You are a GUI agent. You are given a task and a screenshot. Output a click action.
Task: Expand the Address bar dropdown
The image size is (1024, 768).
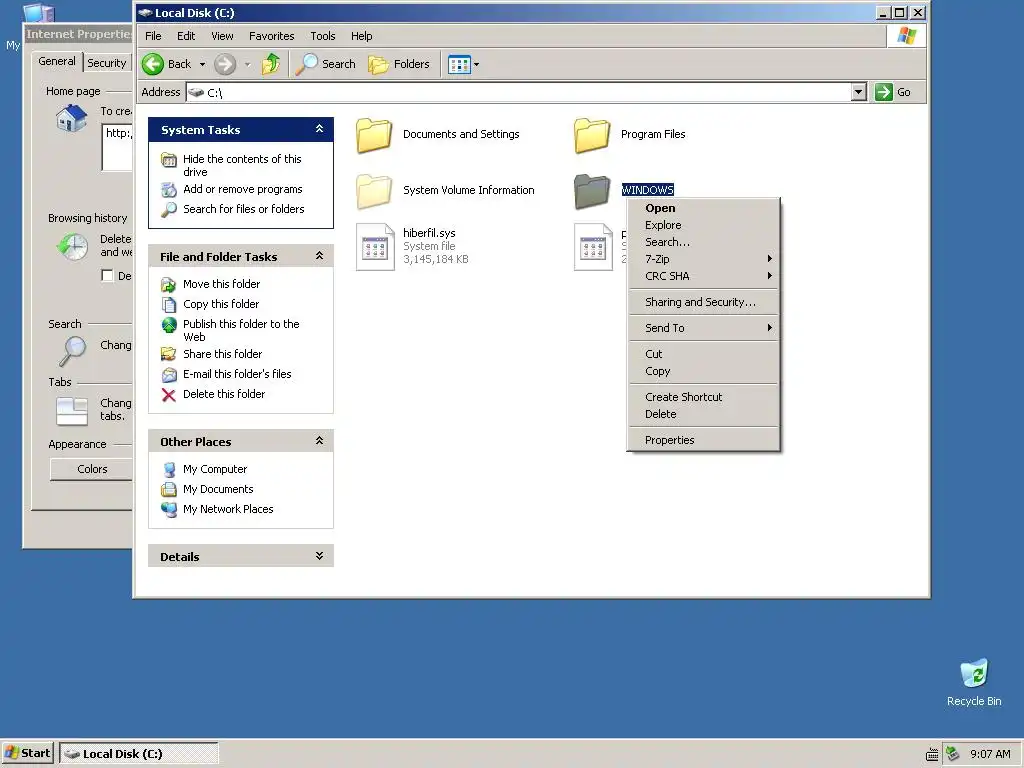click(859, 92)
